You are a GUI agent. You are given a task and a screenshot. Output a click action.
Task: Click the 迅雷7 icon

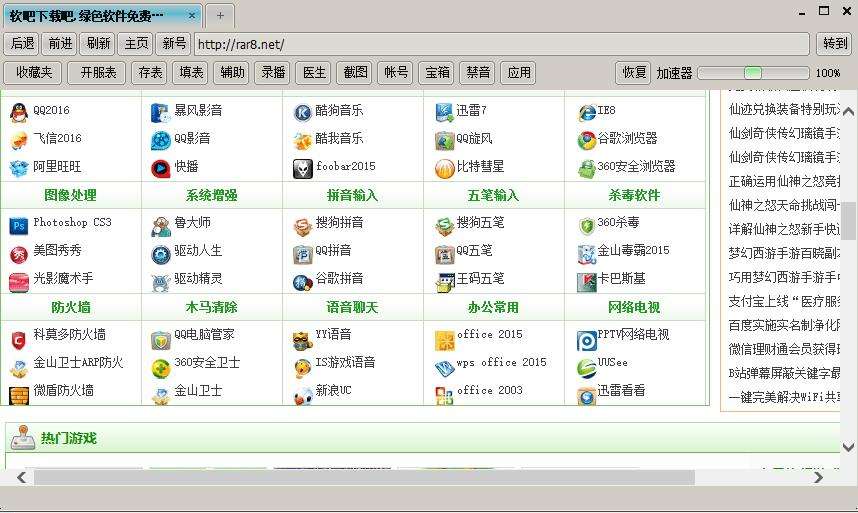[444, 113]
